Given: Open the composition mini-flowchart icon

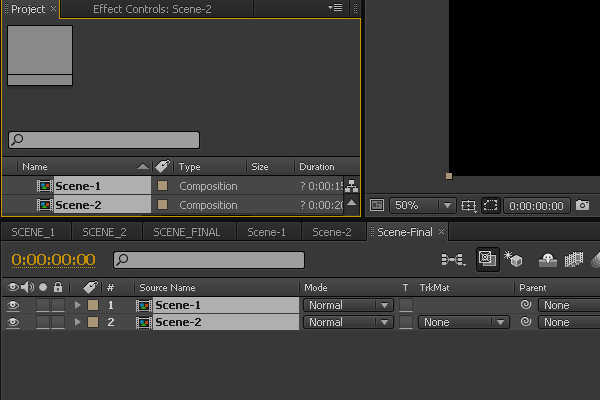Looking at the screenshot, I should pos(453,260).
